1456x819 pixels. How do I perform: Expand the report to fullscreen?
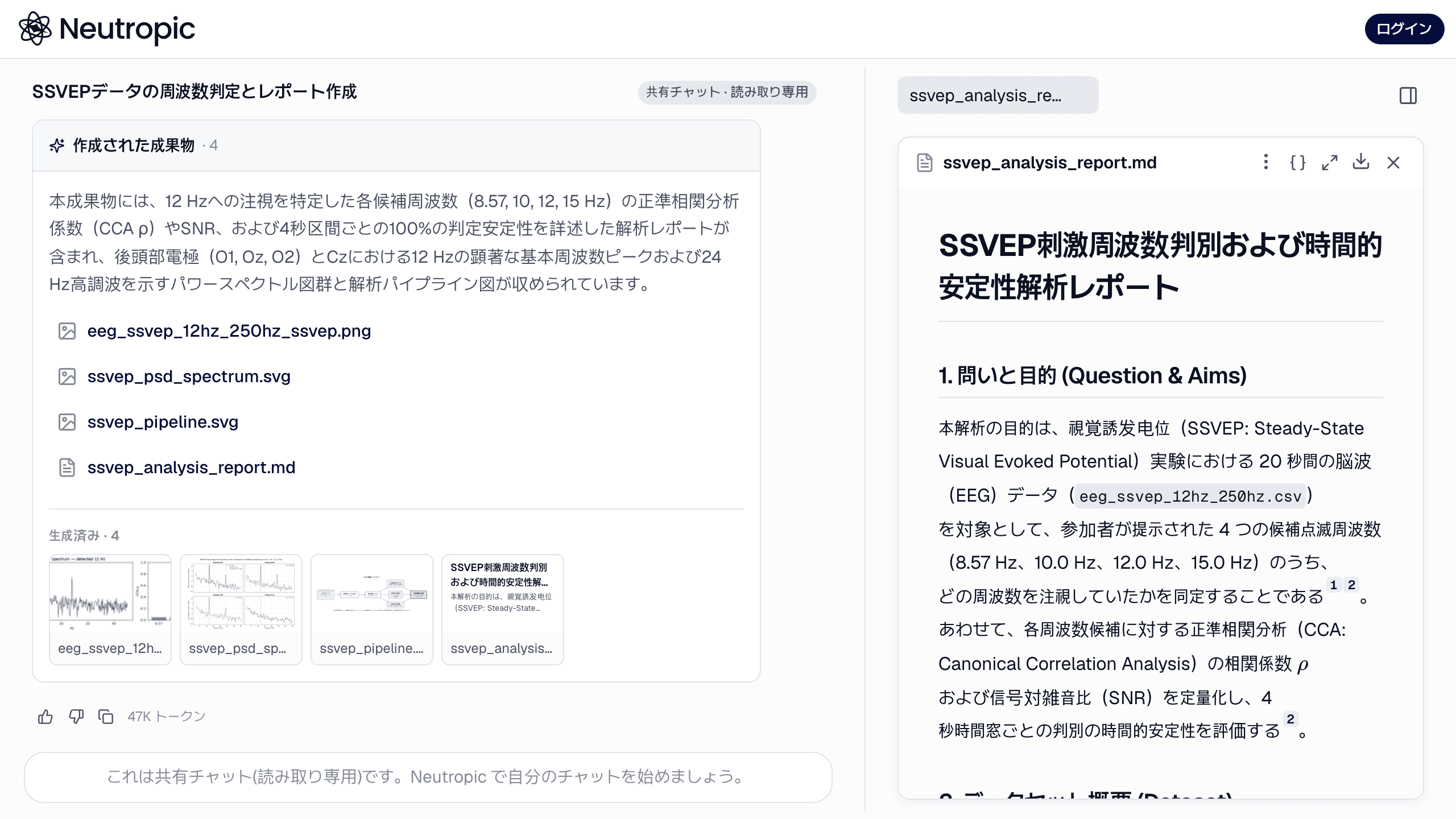pyautogui.click(x=1329, y=162)
